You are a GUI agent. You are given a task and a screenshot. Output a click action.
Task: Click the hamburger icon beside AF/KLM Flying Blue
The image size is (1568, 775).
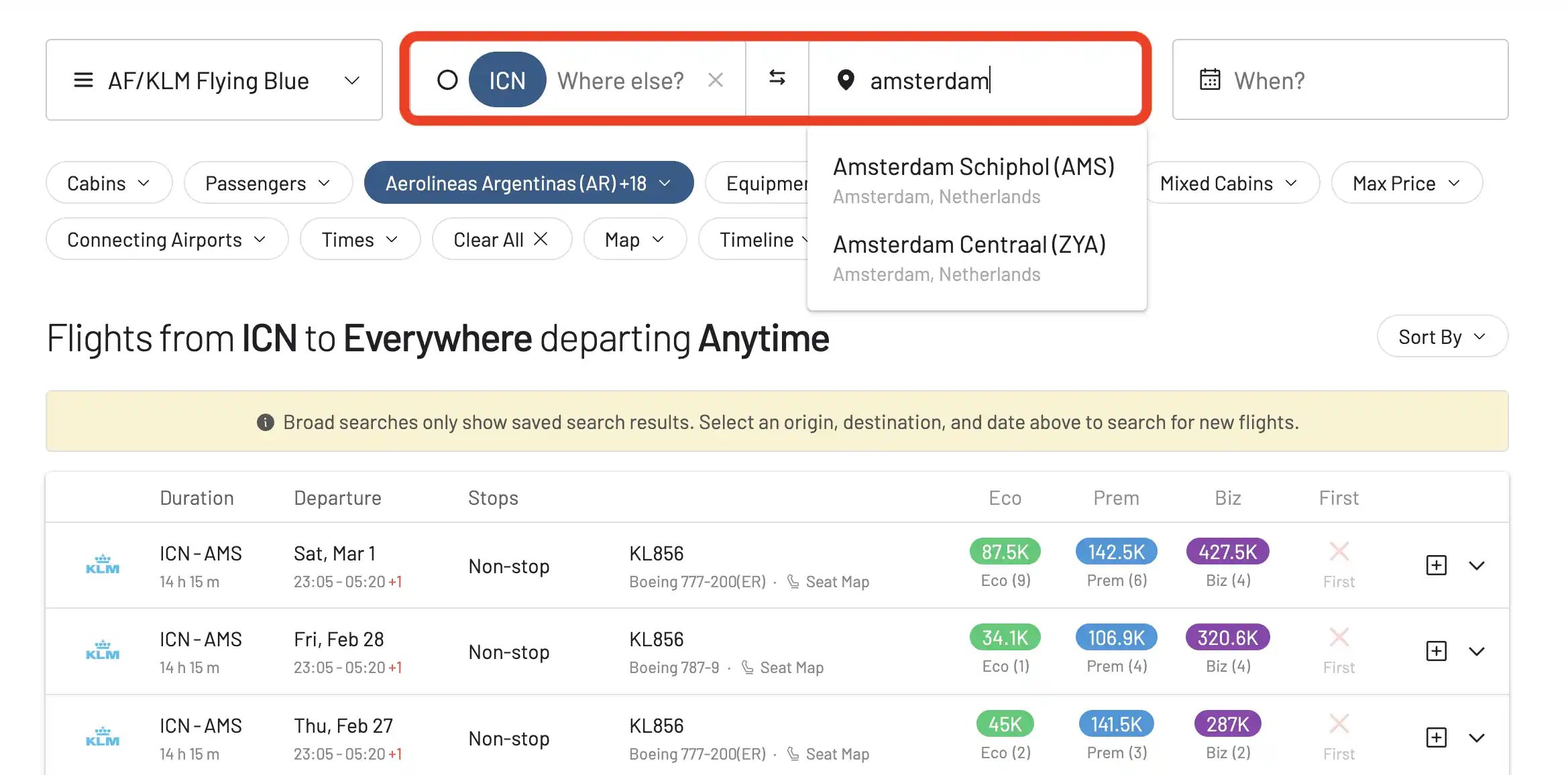pyautogui.click(x=83, y=80)
